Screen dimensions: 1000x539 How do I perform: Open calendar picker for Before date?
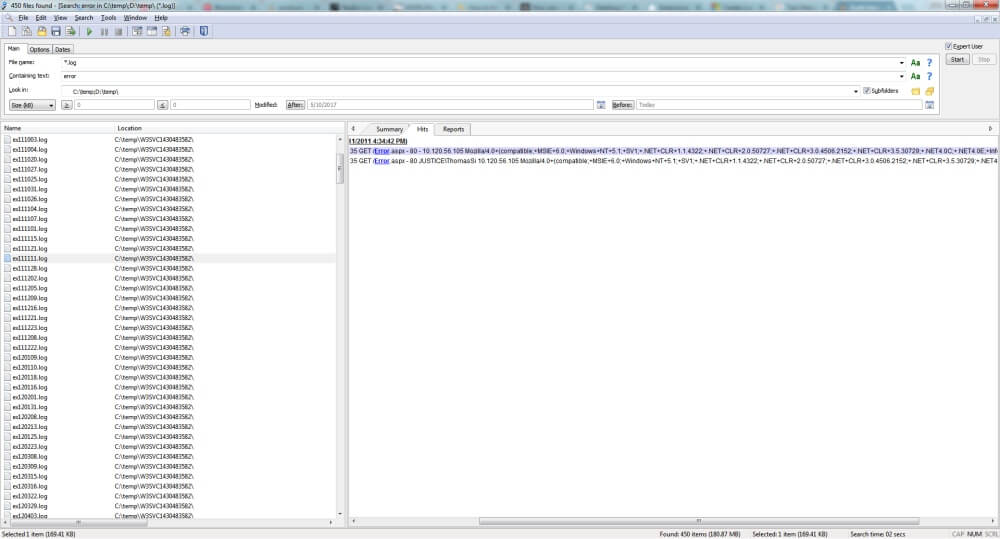pyautogui.click(x=929, y=105)
